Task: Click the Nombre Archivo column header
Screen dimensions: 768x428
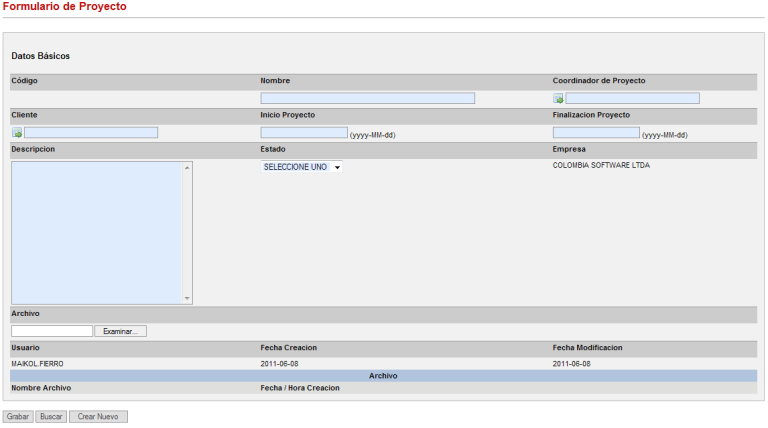Action: click(41, 388)
